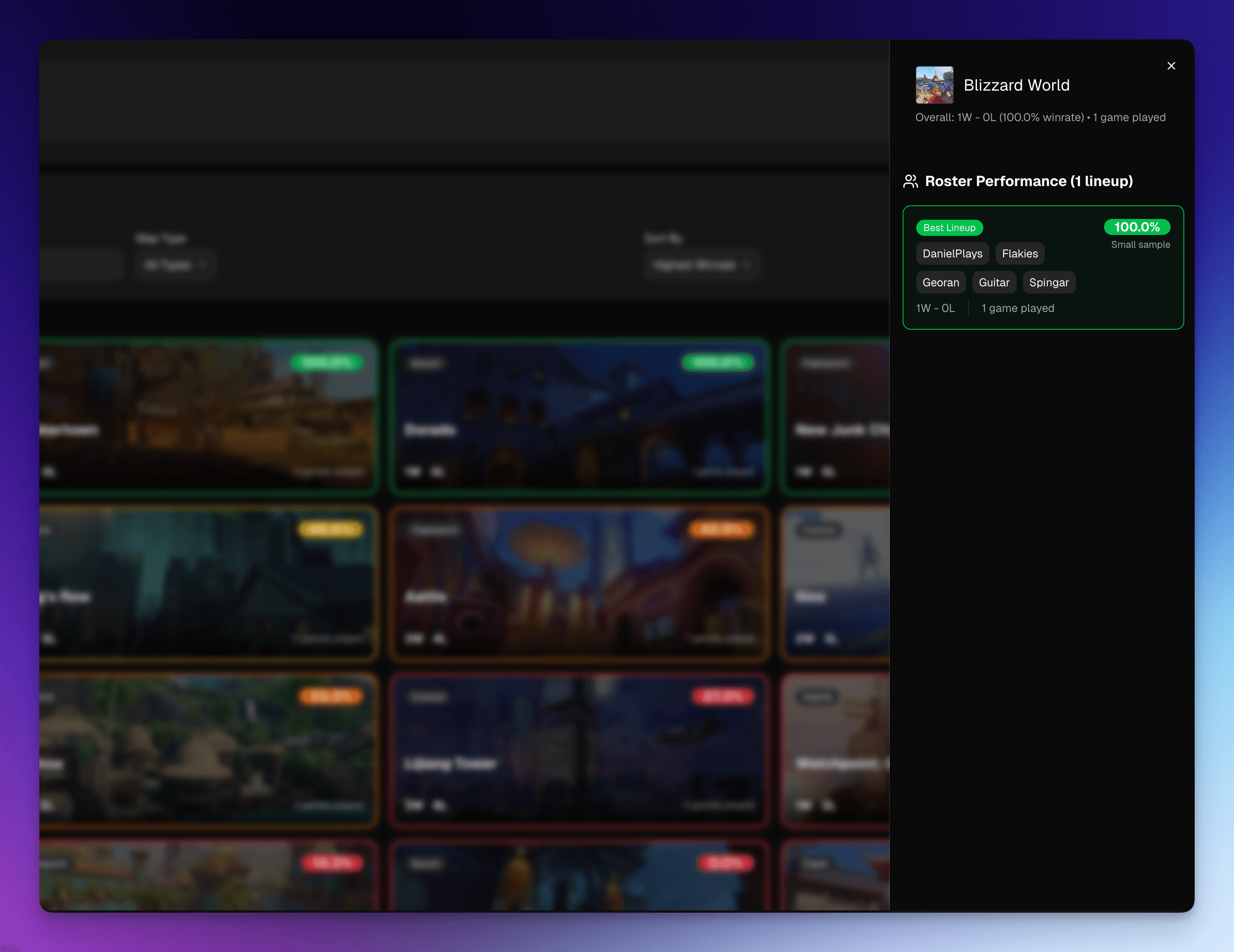Click the green Best Lineup badge
Viewport: 1234px width, 952px height.
tap(949, 227)
